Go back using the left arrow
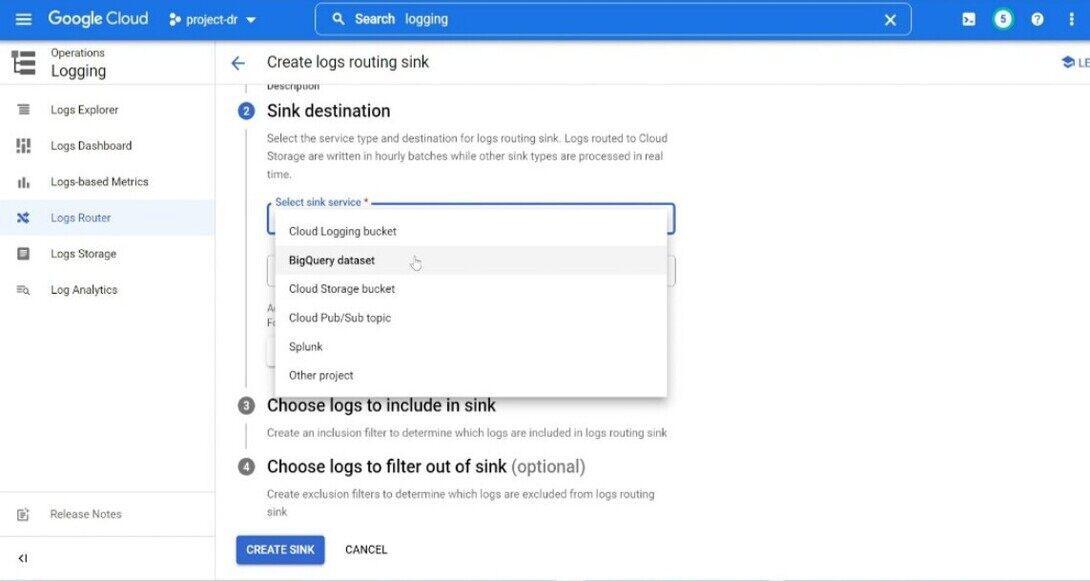 point(238,63)
